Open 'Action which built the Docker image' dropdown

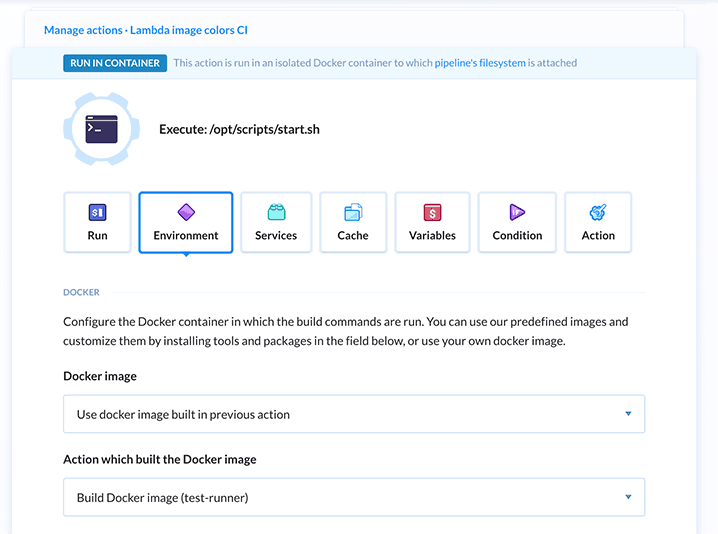[353, 497]
